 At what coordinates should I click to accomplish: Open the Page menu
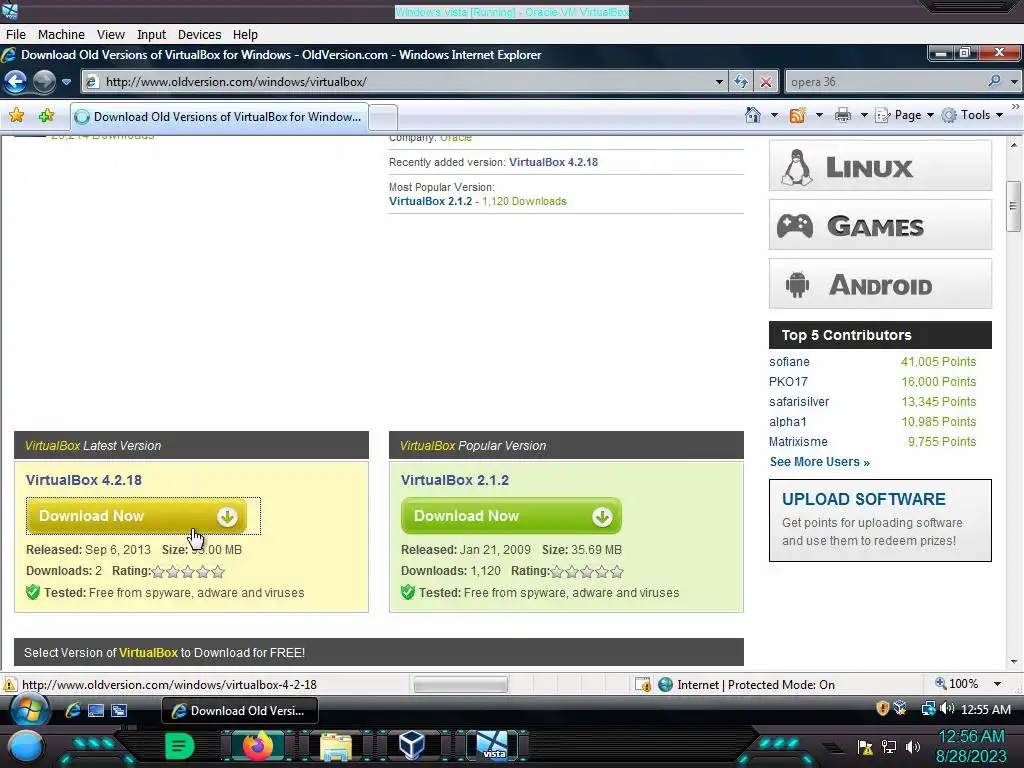click(904, 116)
